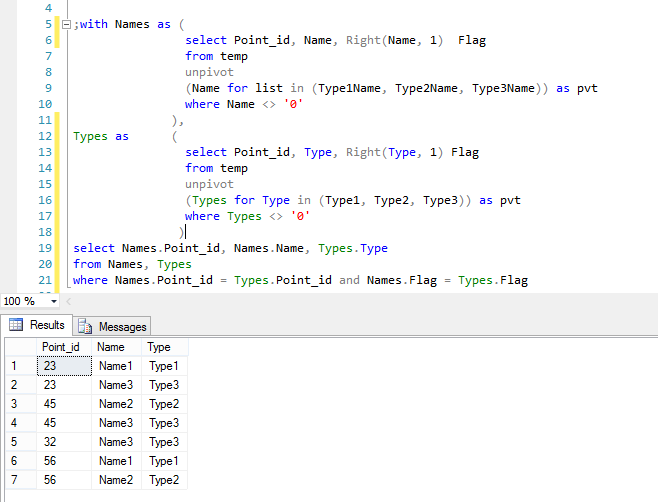658x502 pixels.
Task: Click the Type2 cell in row 7
Action: pos(162,480)
